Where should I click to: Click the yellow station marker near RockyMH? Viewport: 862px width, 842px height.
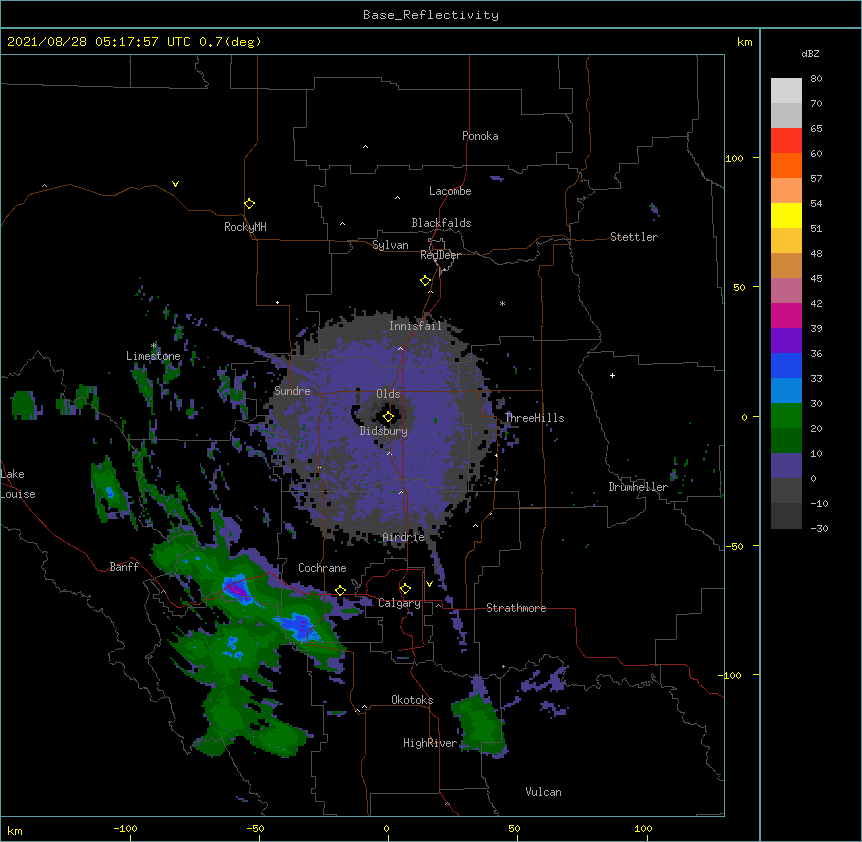tap(249, 204)
